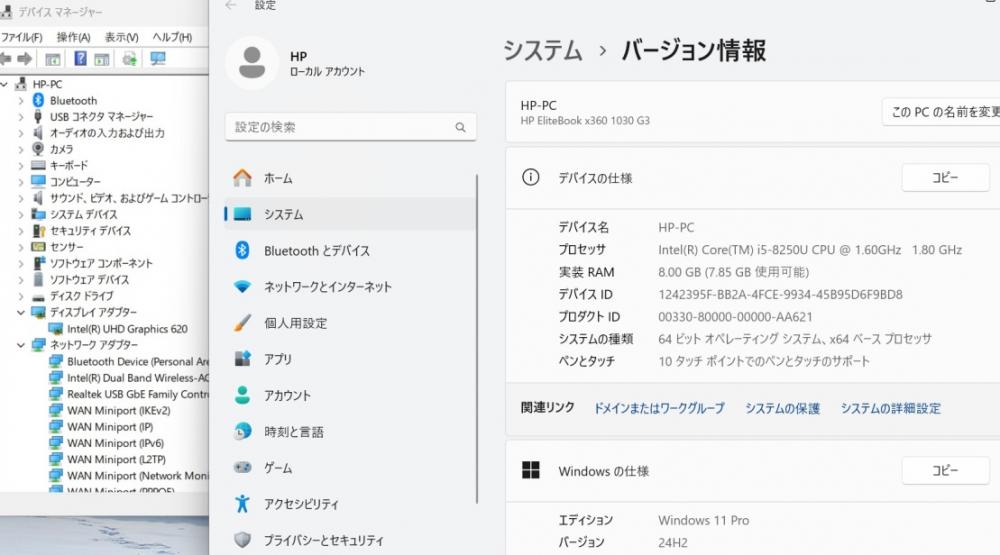Select セキュリティ デバイス category row
This screenshot has height=555, width=1000.
91,231
